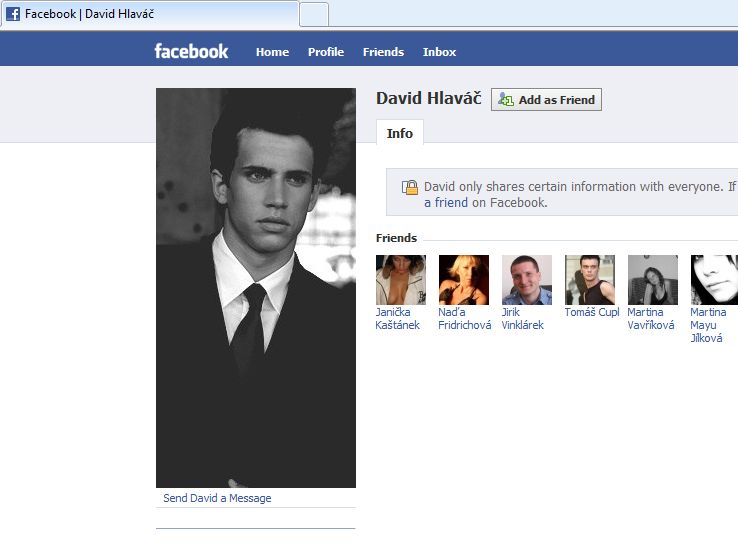The image size is (738, 543).
Task: Click the Tomáš Cupl name link
Action: click(592, 312)
